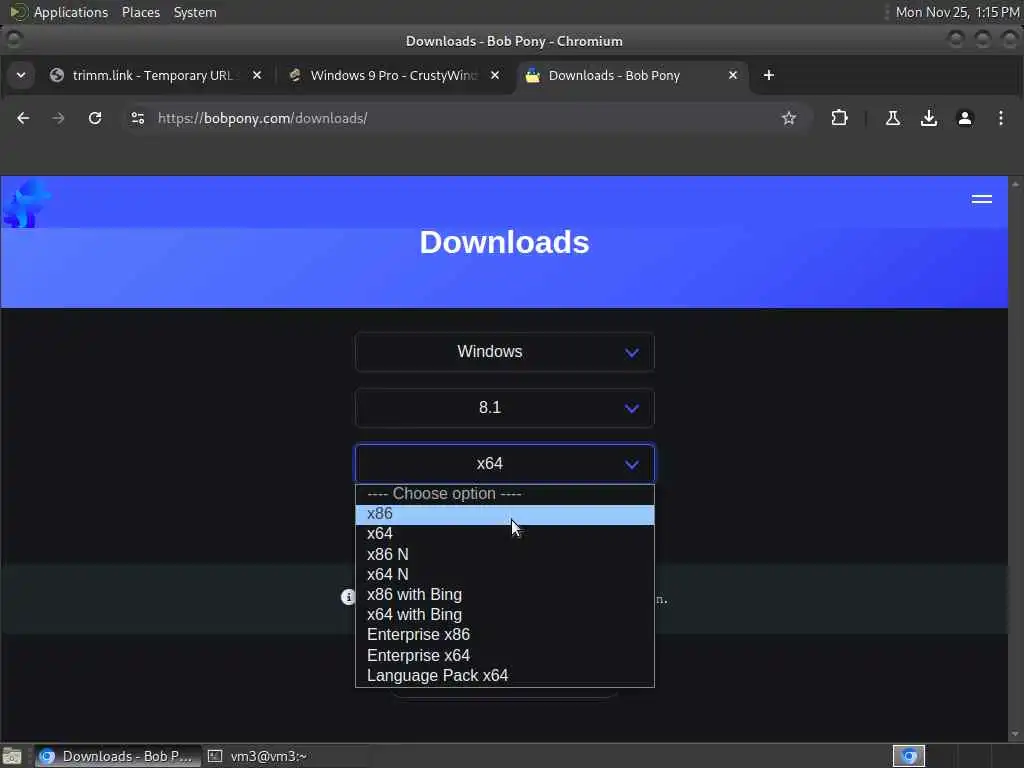1024x768 pixels.
Task: Click the Choose option placeholder entry
Action: (x=505, y=494)
